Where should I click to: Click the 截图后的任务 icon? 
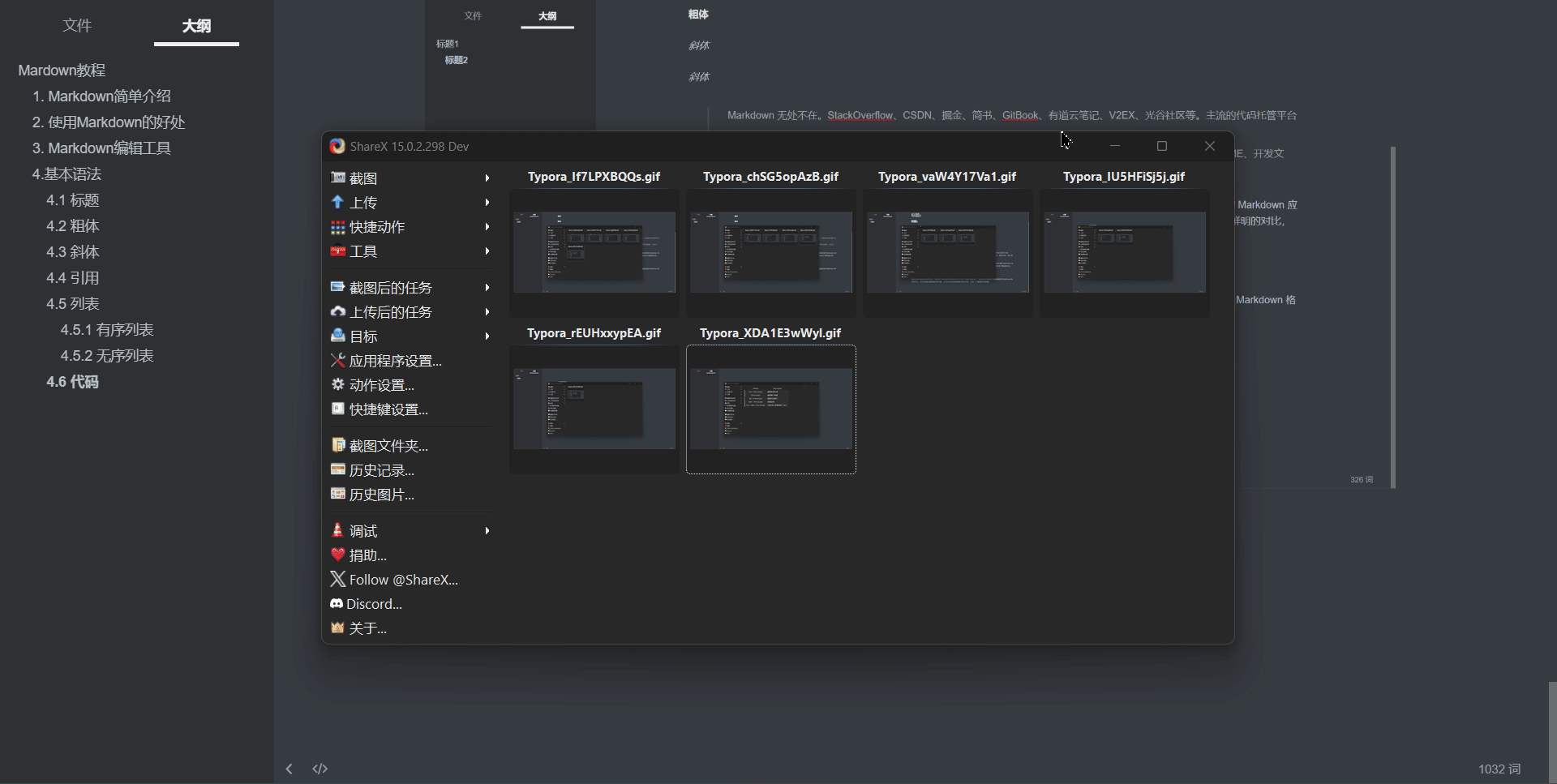click(338, 287)
